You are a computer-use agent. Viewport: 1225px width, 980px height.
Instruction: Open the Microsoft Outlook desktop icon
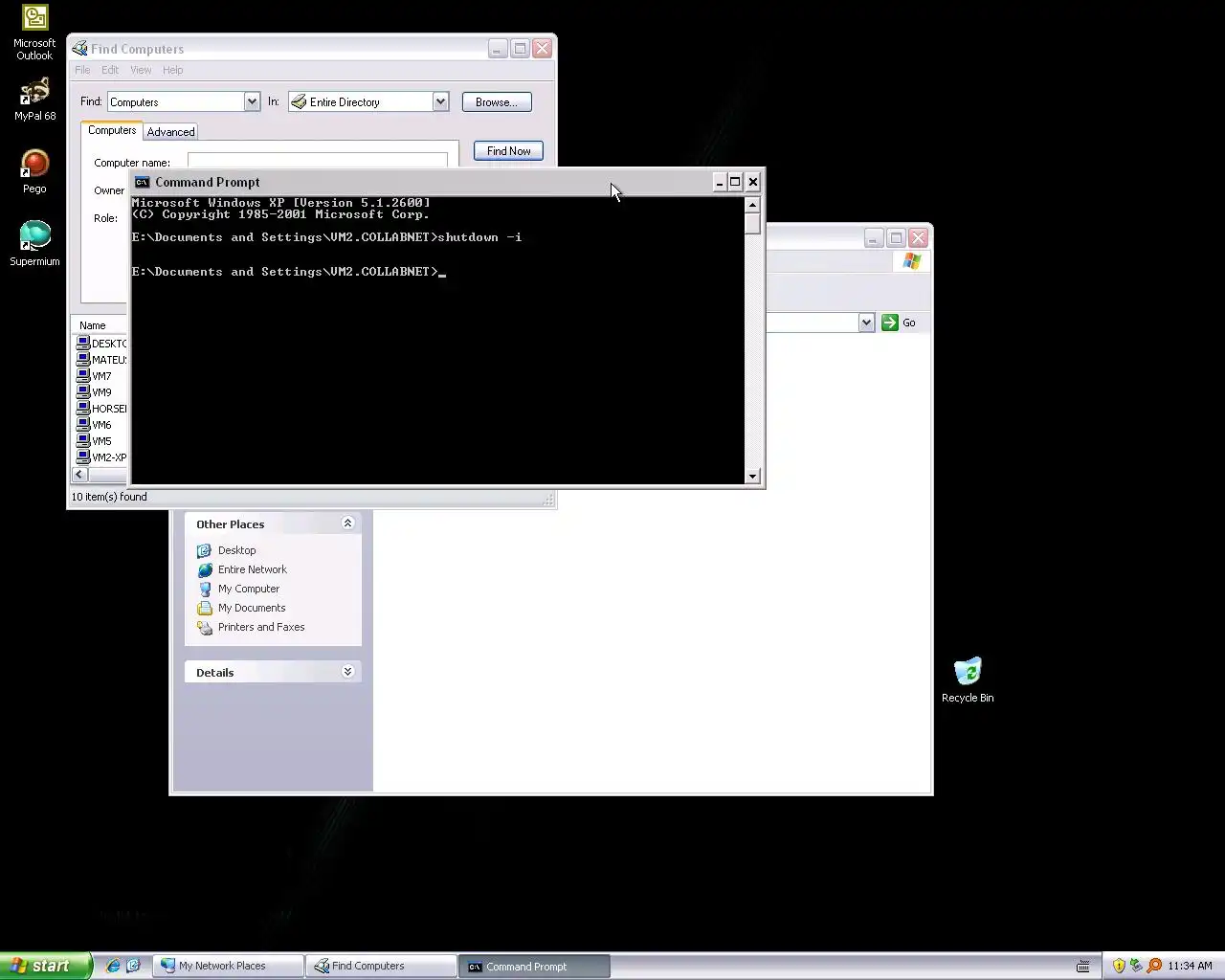34,32
